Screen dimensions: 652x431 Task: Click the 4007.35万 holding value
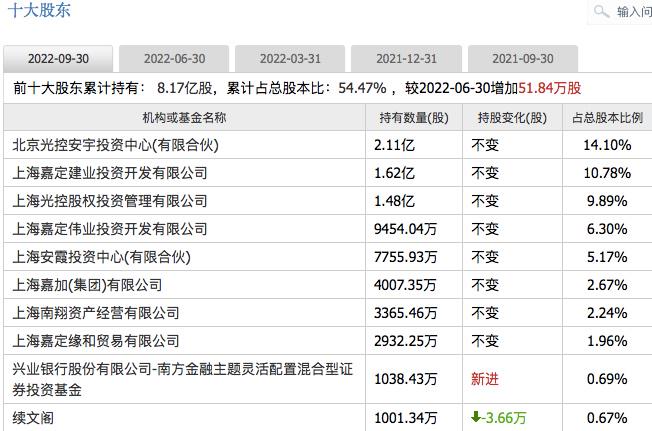(x=405, y=285)
